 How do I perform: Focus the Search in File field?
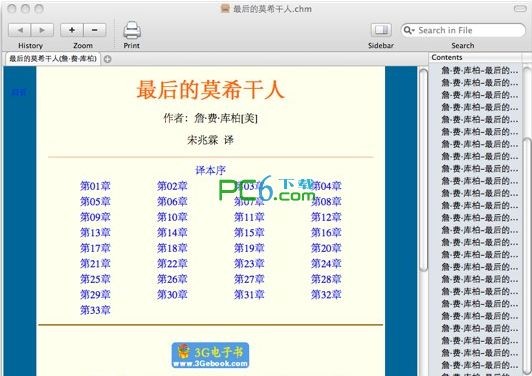[463, 30]
